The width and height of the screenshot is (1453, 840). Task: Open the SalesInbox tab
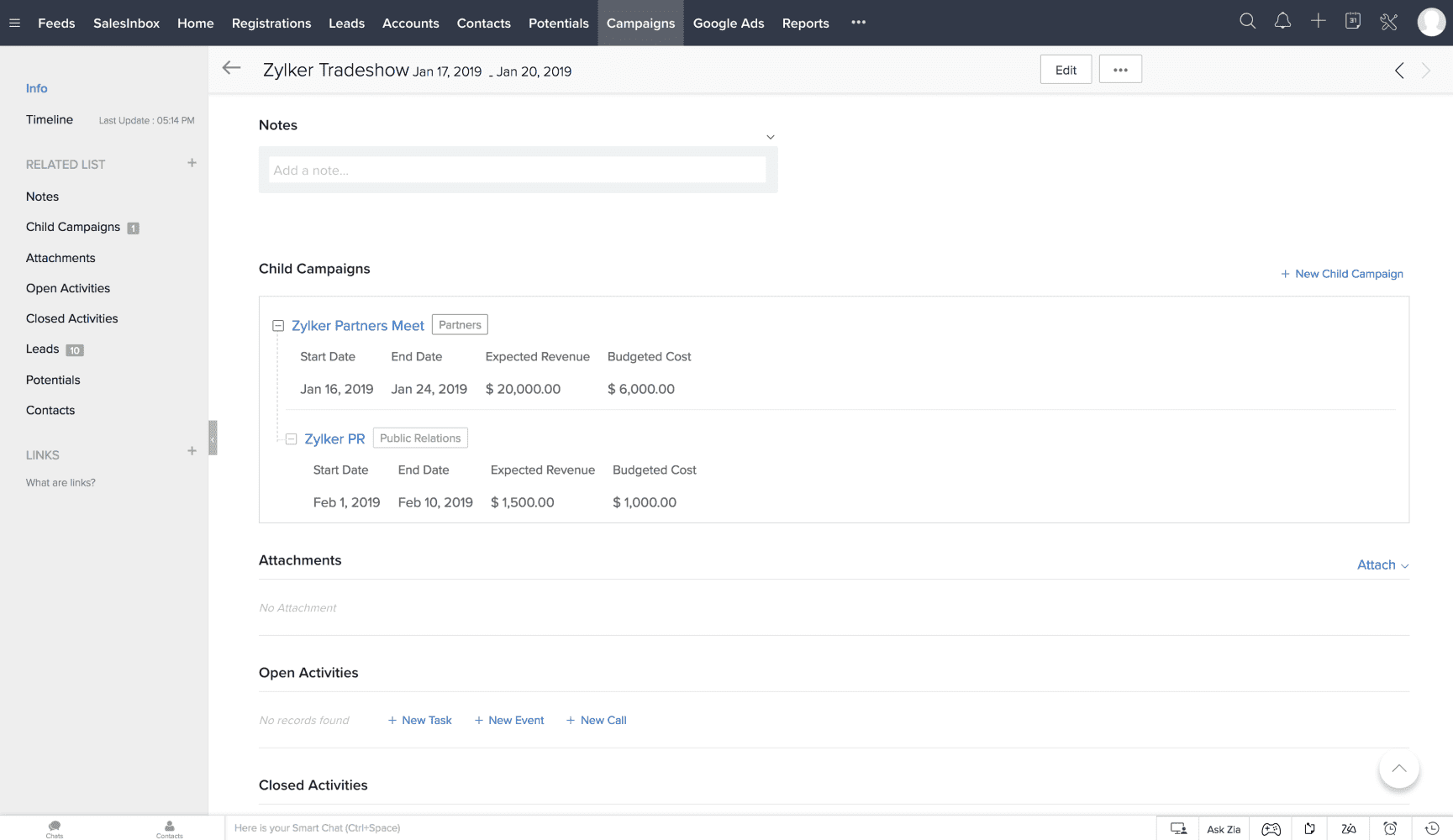126,23
